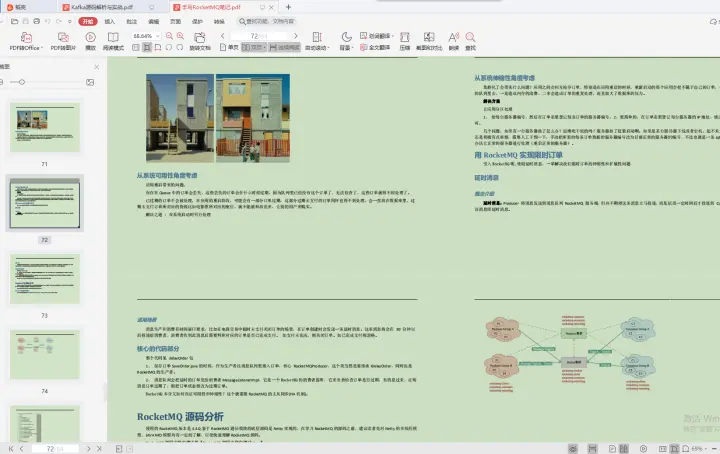Click the 朗读 read-aloud tool

[x=454, y=41]
